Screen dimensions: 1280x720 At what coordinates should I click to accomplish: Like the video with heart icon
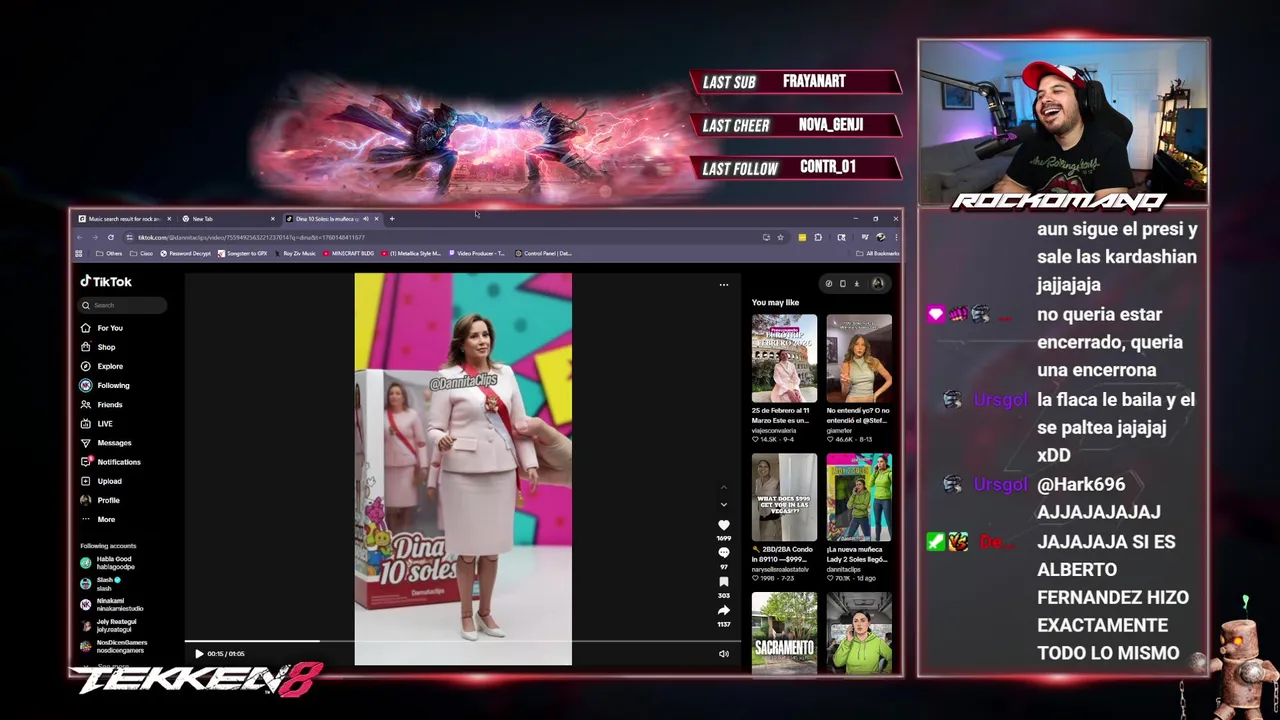[724, 525]
